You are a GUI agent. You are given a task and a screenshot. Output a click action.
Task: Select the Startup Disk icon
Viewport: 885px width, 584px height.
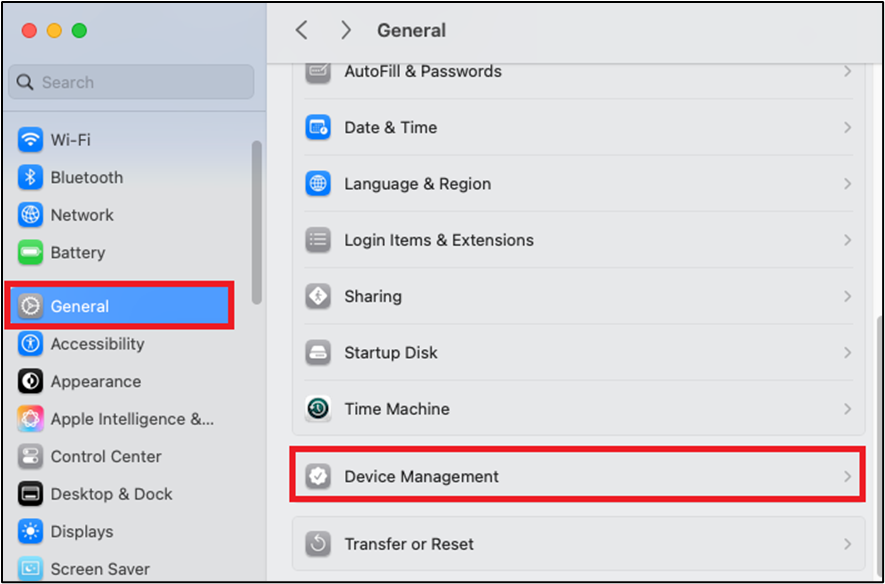[318, 353]
